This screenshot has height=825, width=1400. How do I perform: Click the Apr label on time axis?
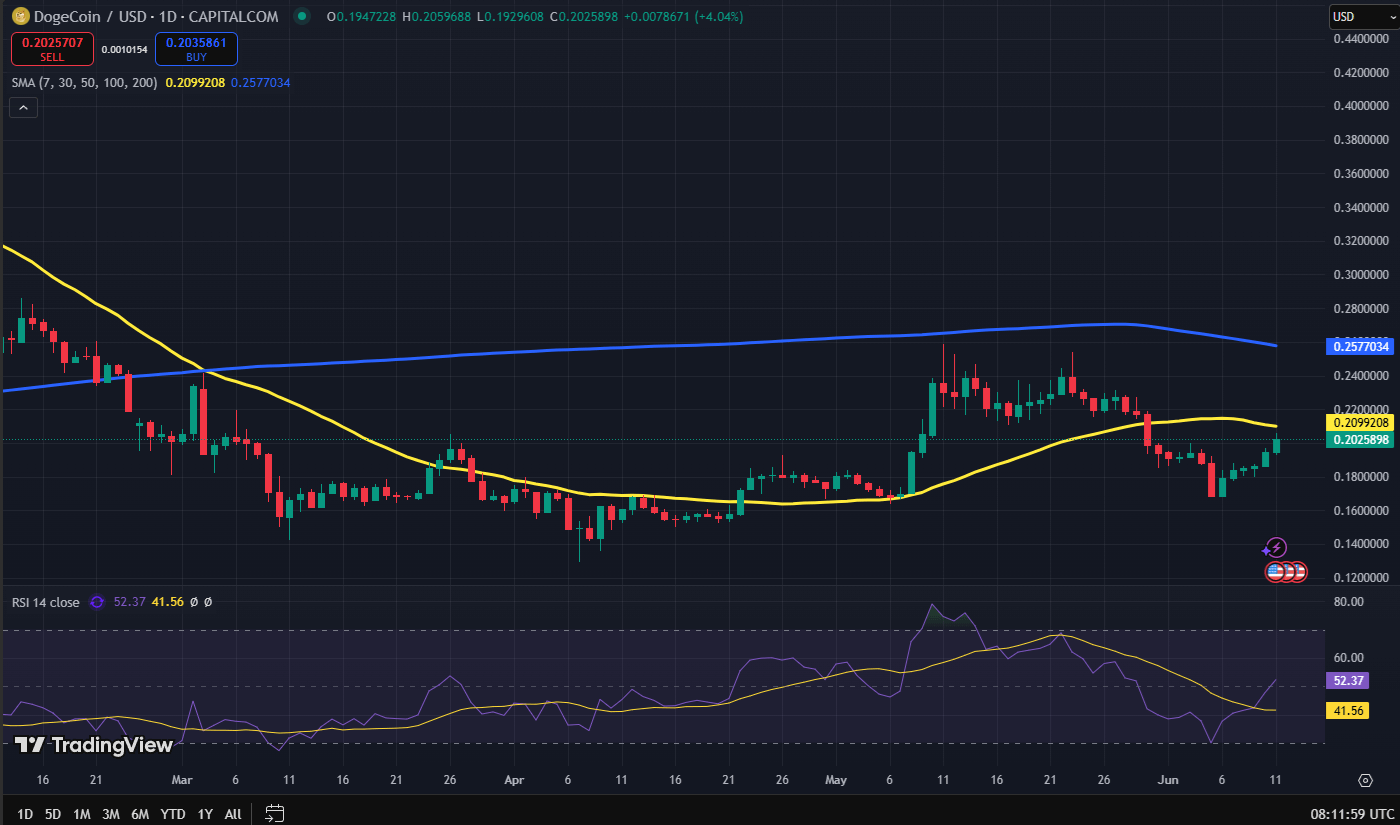(x=513, y=780)
